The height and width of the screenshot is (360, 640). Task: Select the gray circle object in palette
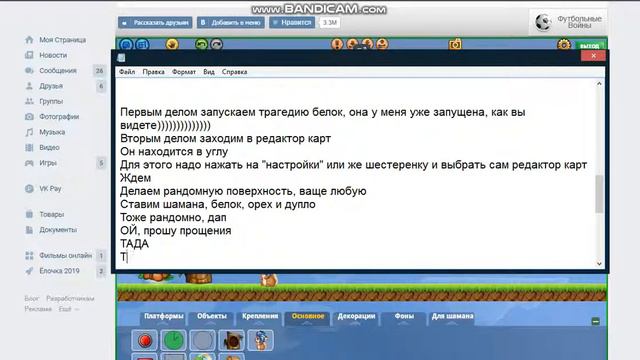202,340
